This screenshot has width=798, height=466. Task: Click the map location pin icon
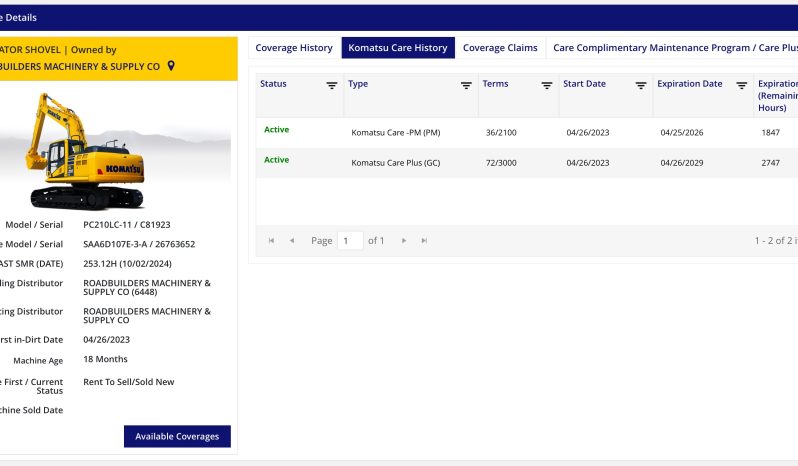[171, 66]
